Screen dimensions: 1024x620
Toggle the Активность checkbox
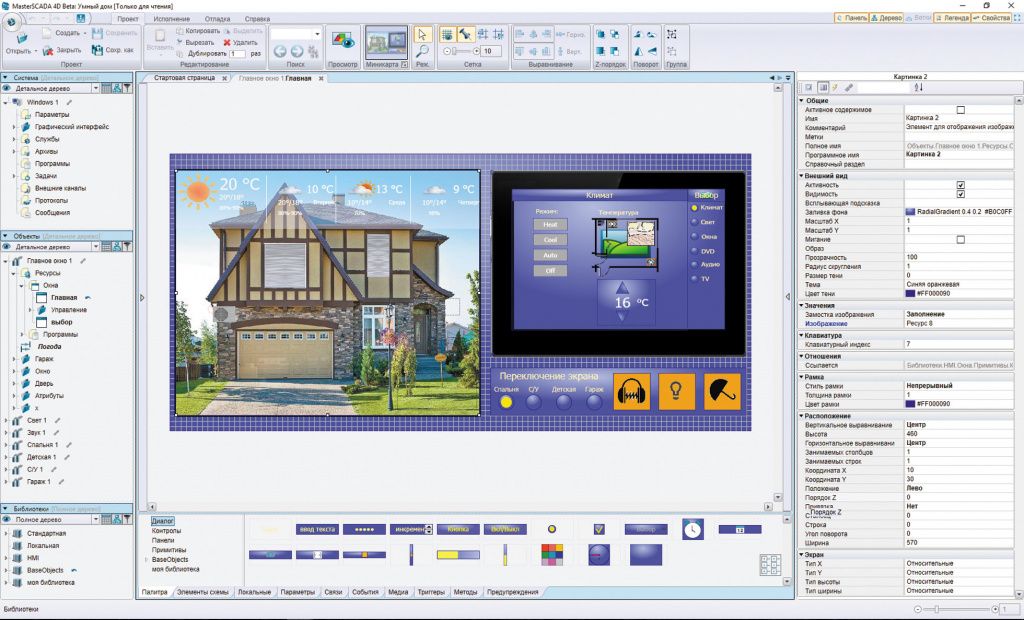click(x=960, y=185)
